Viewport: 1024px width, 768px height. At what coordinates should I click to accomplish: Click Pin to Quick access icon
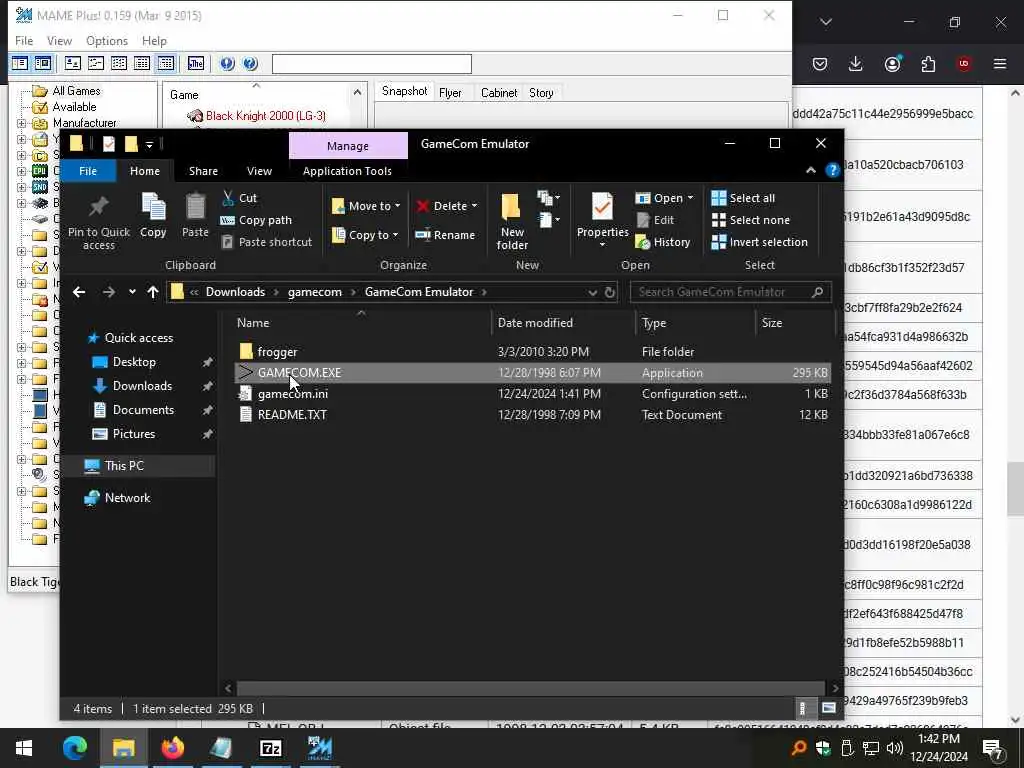click(x=99, y=207)
